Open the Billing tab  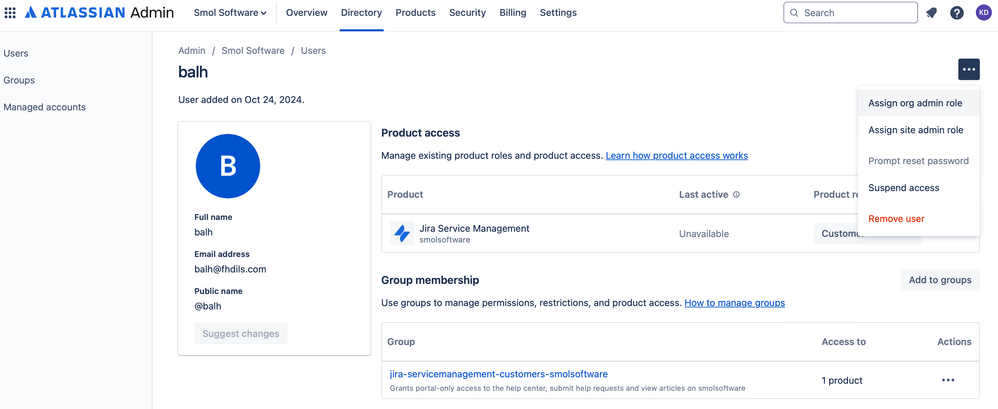[513, 13]
